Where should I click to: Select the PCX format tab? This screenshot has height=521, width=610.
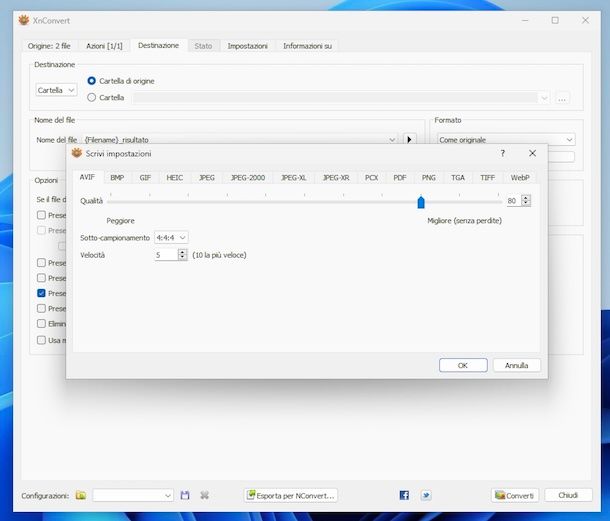pyautogui.click(x=372, y=177)
